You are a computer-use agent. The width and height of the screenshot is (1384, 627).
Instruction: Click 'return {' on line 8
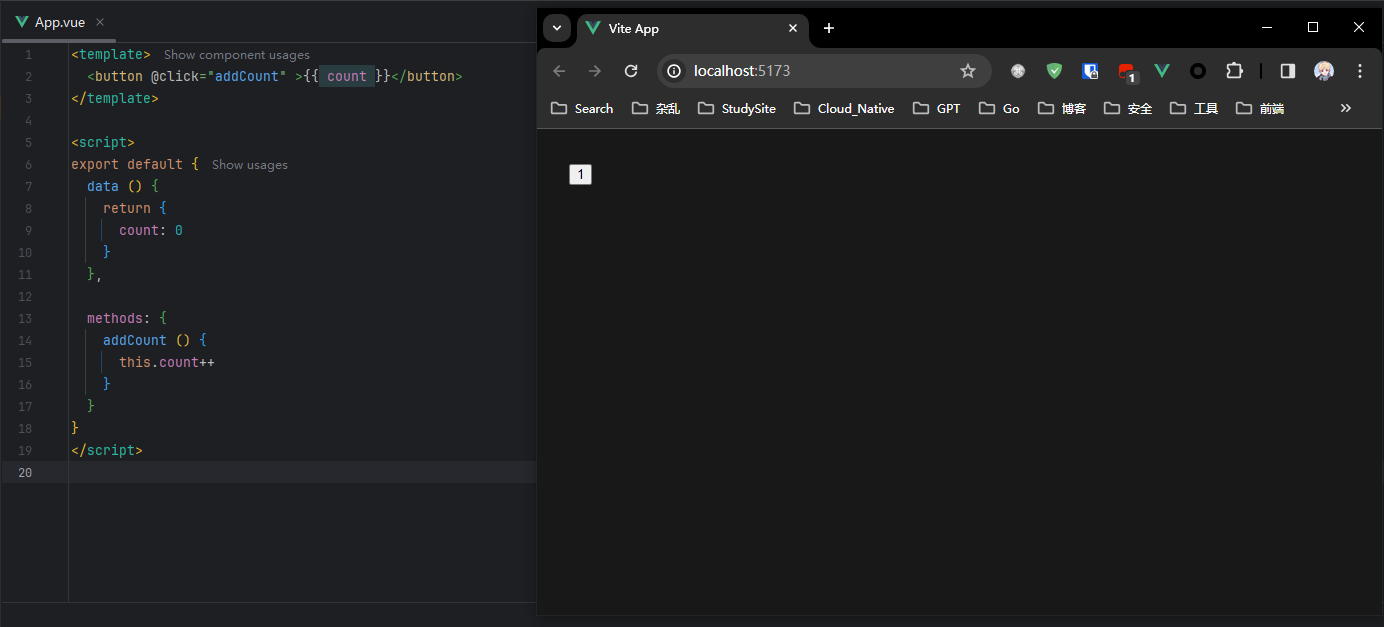(x=135, y=208)
